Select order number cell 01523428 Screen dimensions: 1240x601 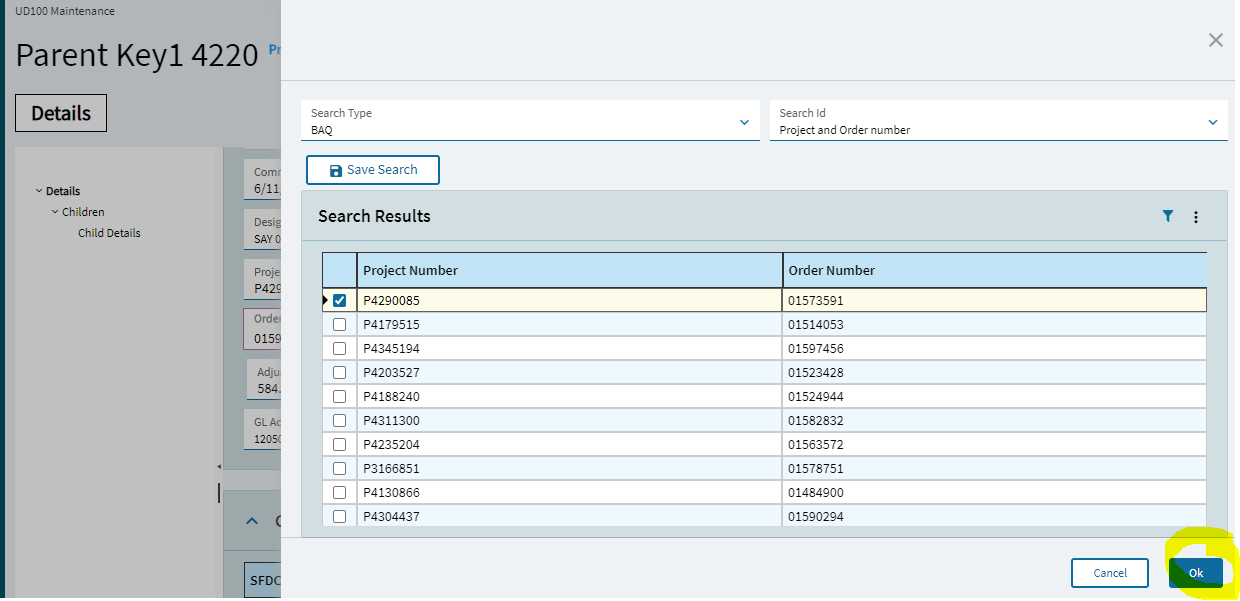[995, 372]
